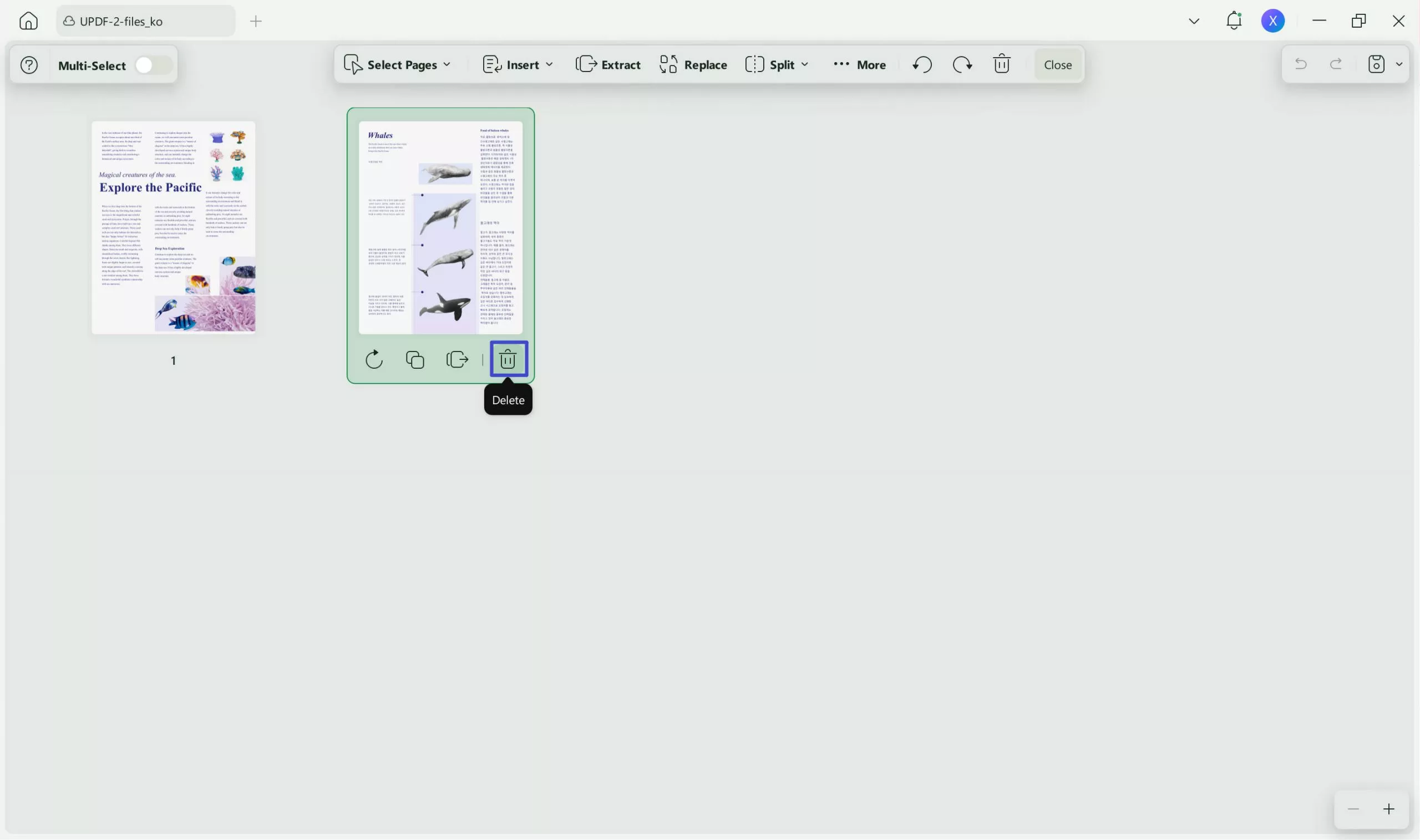Screen dimensions: 1420x840
Task: Open the Select Pages dropdown
Action: [398, 64]
